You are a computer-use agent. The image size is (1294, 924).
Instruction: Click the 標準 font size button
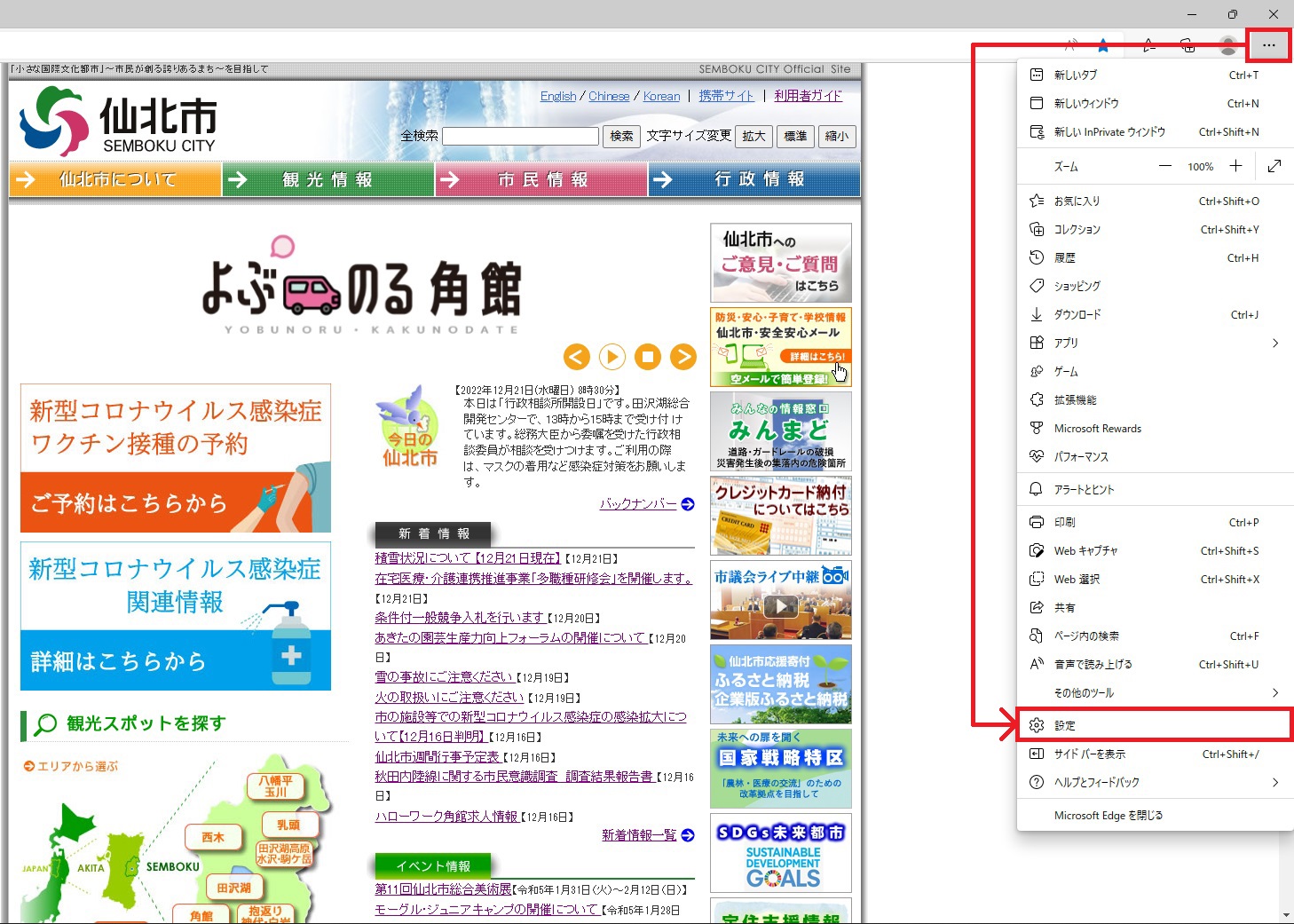(x=795, y=136)
